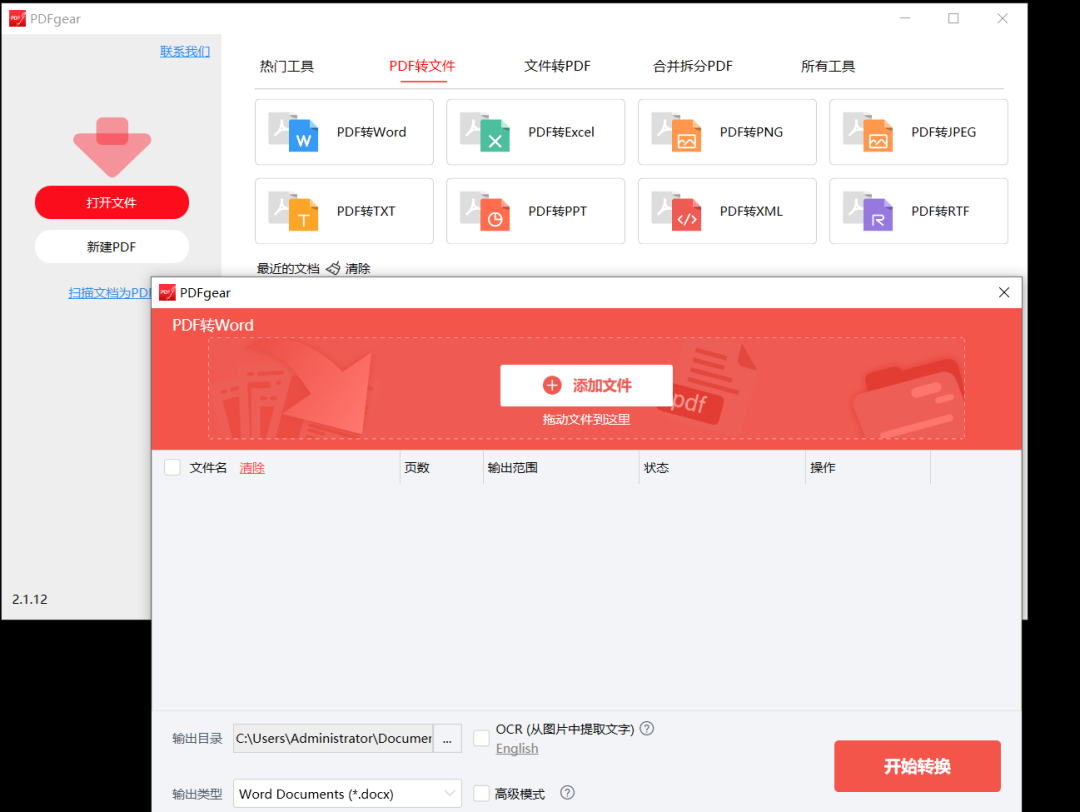Open the PDF转PPT converter tile

click(x=535, y=211)
